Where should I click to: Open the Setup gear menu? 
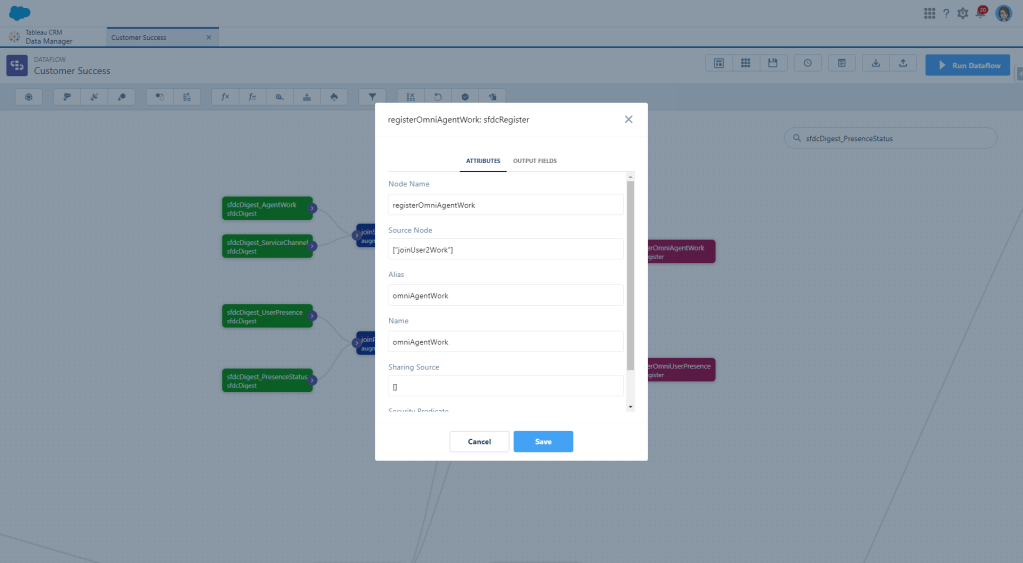pyautogui.click(x=963, y=13)
